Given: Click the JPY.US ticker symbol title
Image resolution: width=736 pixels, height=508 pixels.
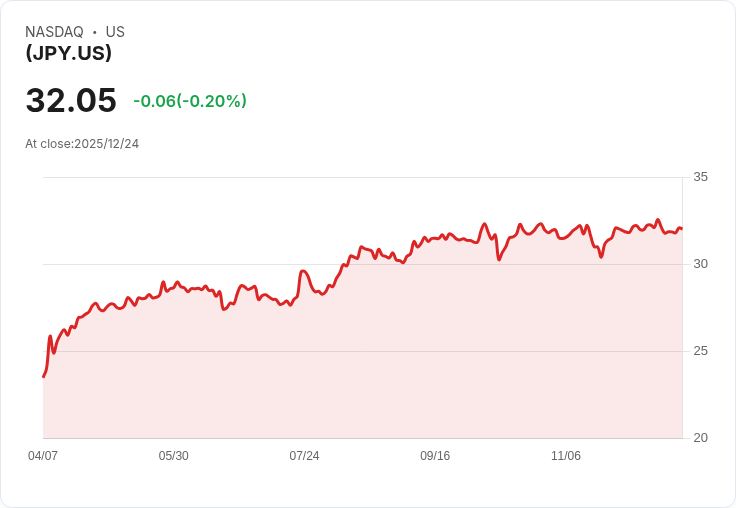Looking at the screenshot, I should (69, 54).
